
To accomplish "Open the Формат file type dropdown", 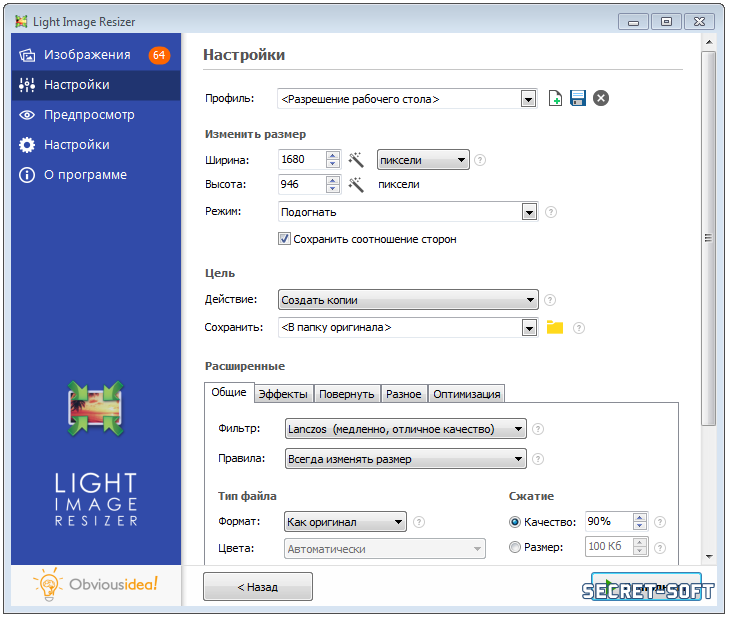I will tap(345, 522).
